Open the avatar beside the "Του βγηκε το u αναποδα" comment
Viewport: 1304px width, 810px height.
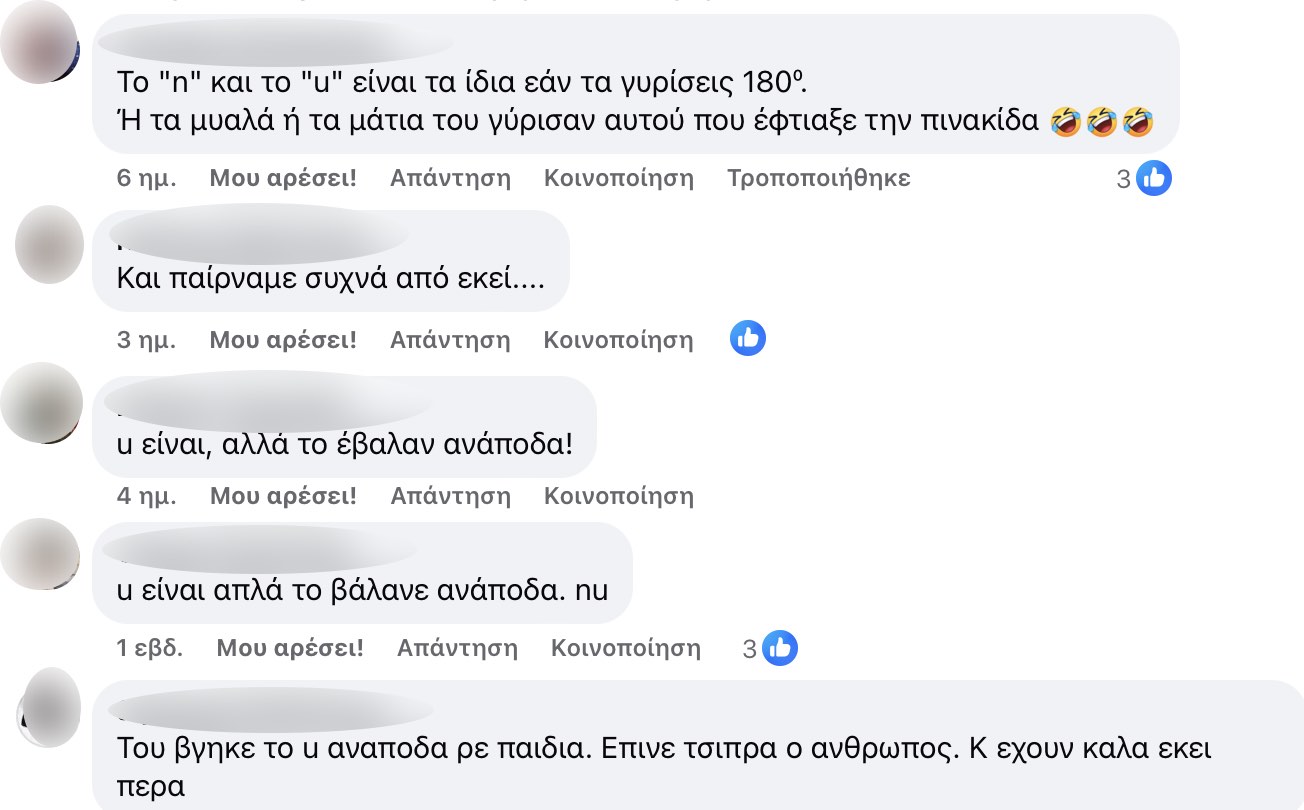coord(50,707)
